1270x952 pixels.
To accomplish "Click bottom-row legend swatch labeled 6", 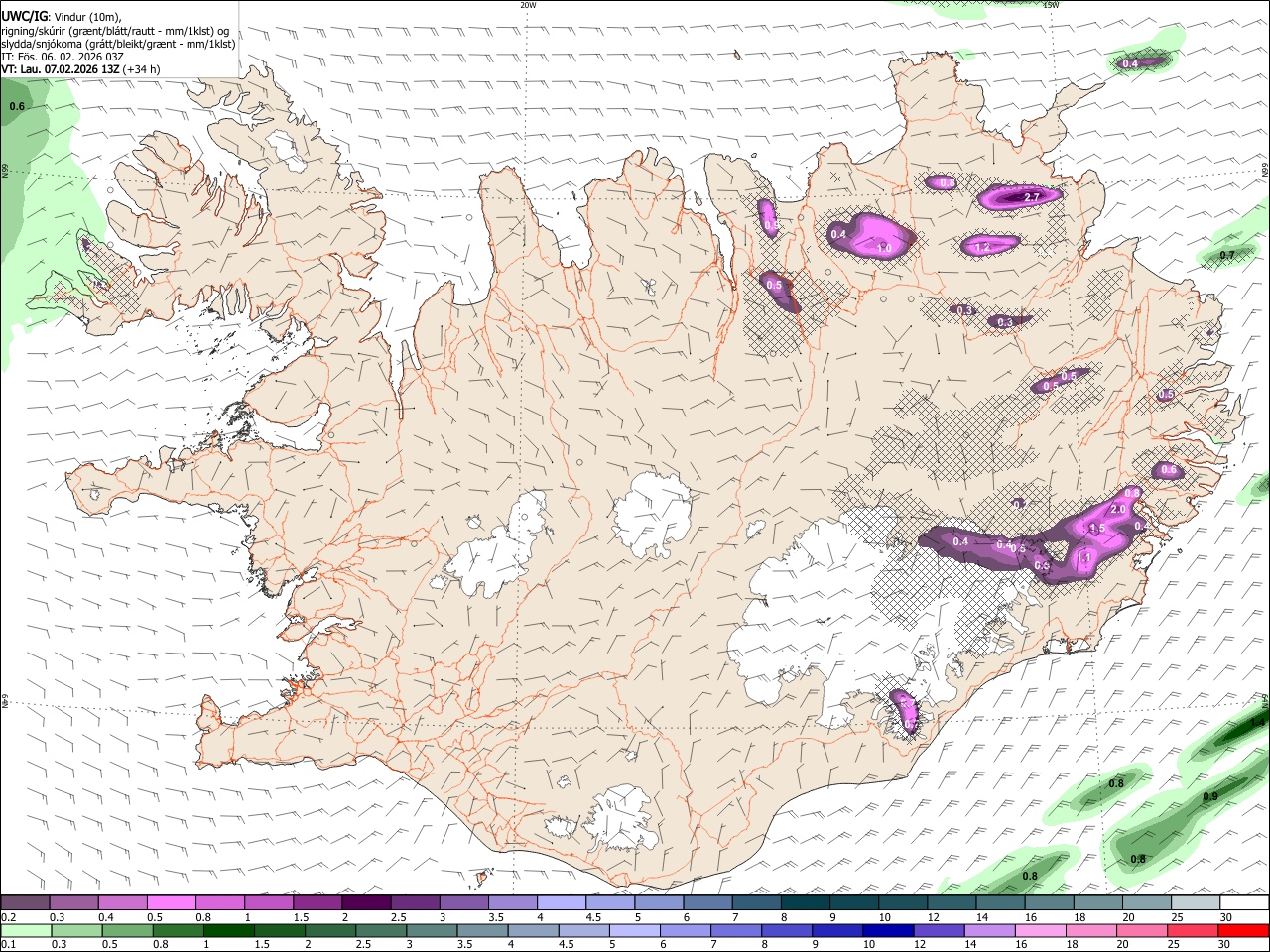I will click(x=685, y=930).
